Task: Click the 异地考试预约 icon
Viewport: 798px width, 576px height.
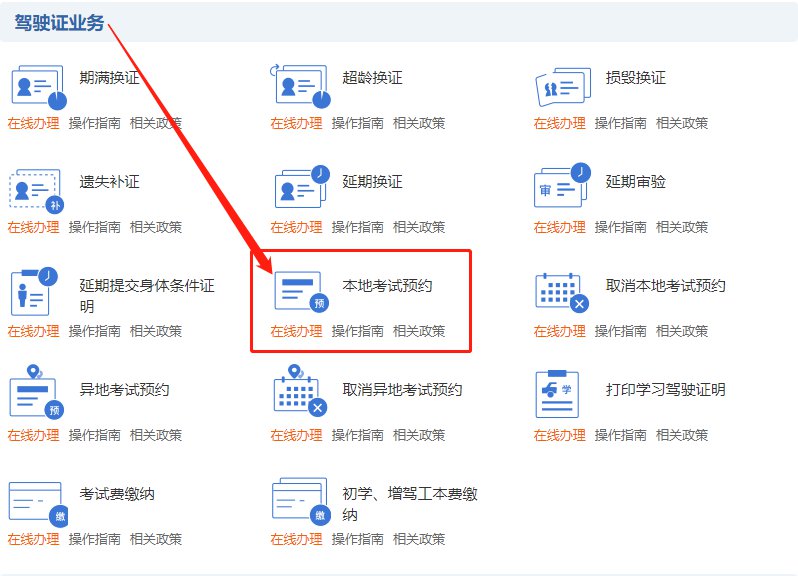Action: pos(36,392)
